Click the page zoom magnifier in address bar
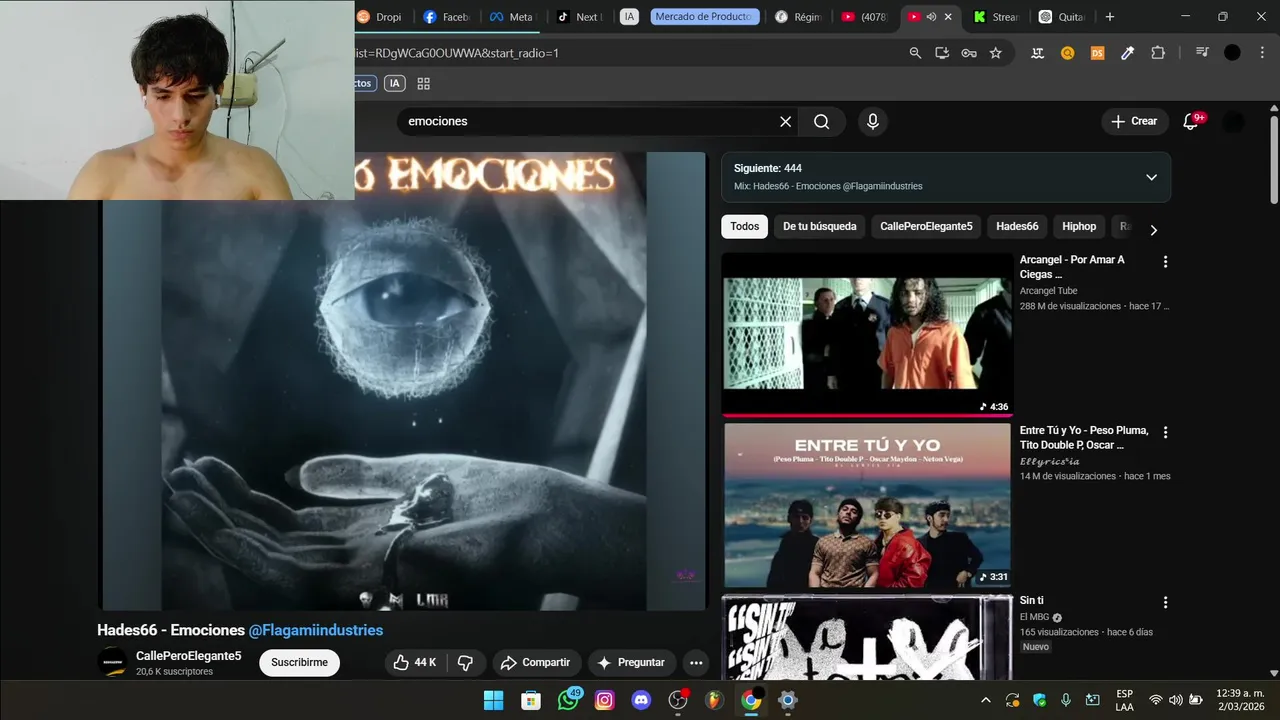The height and width of the screenshot is (720, 1280). click(915, 53)
